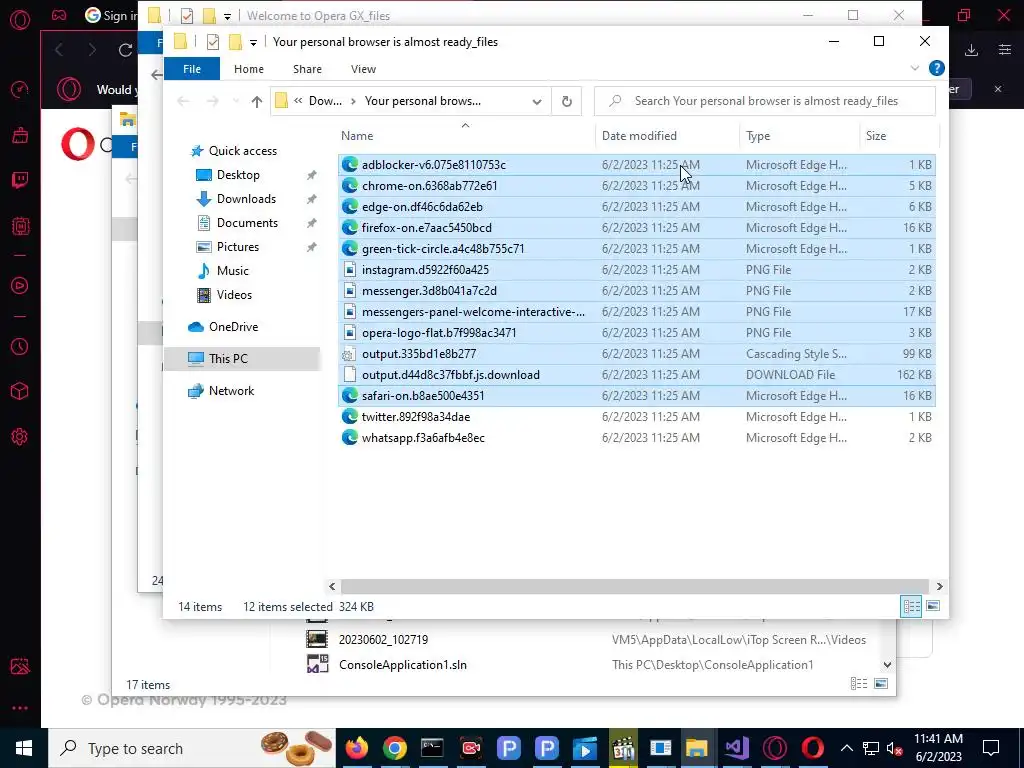
Task: Open Desktop in navigation pane
Action: (228, 175)
